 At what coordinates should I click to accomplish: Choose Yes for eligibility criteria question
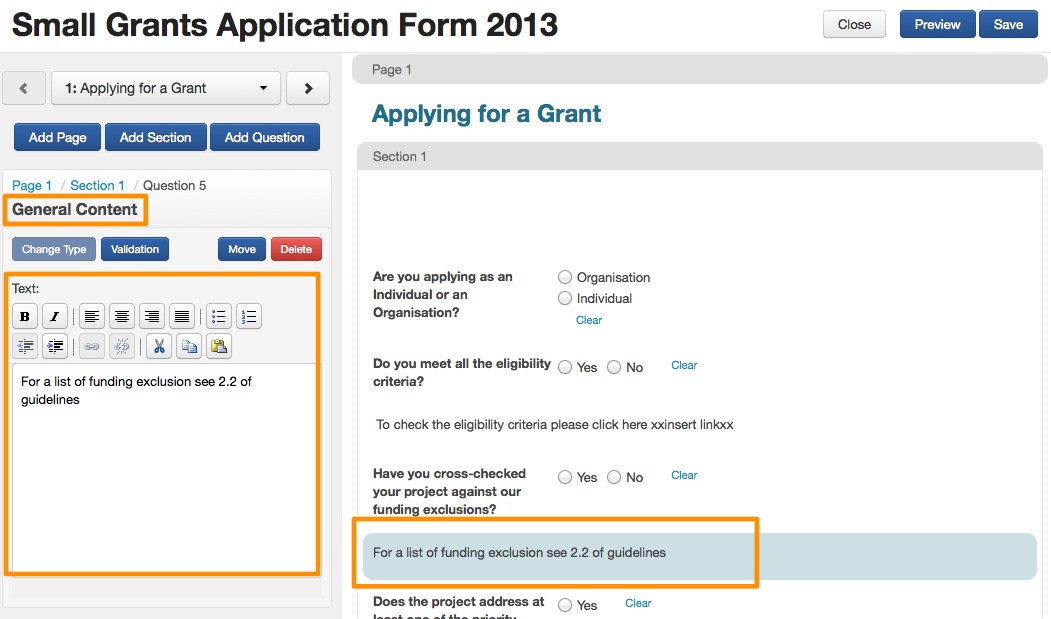[x=566, y=367]
